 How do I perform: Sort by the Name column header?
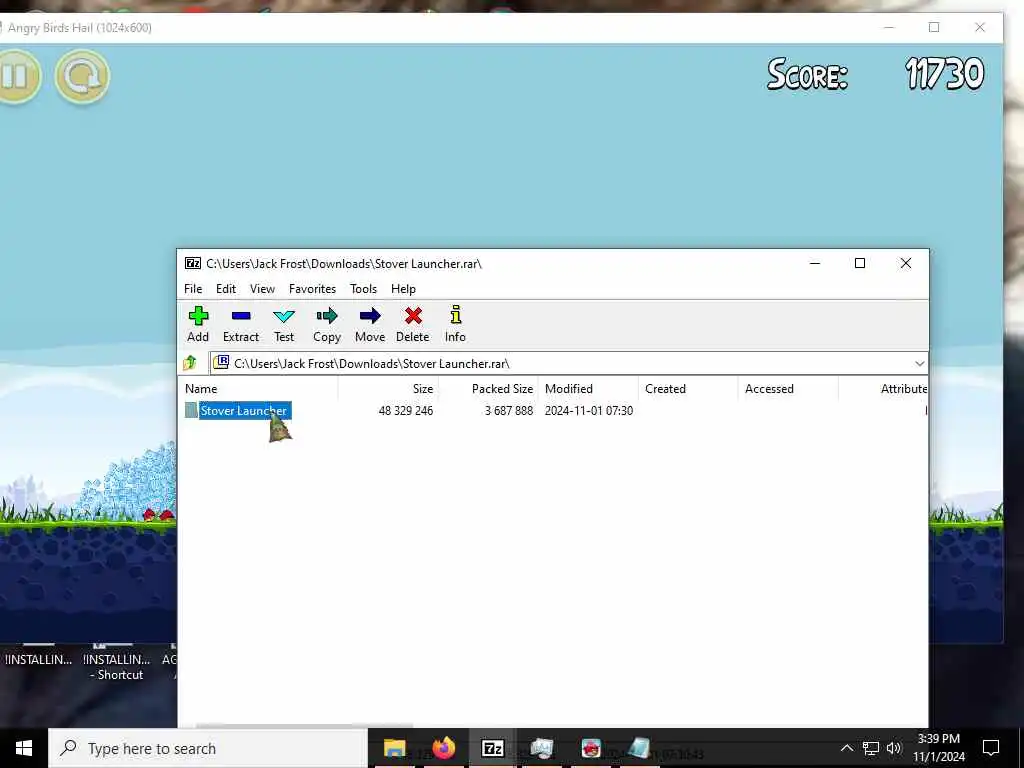258,389
